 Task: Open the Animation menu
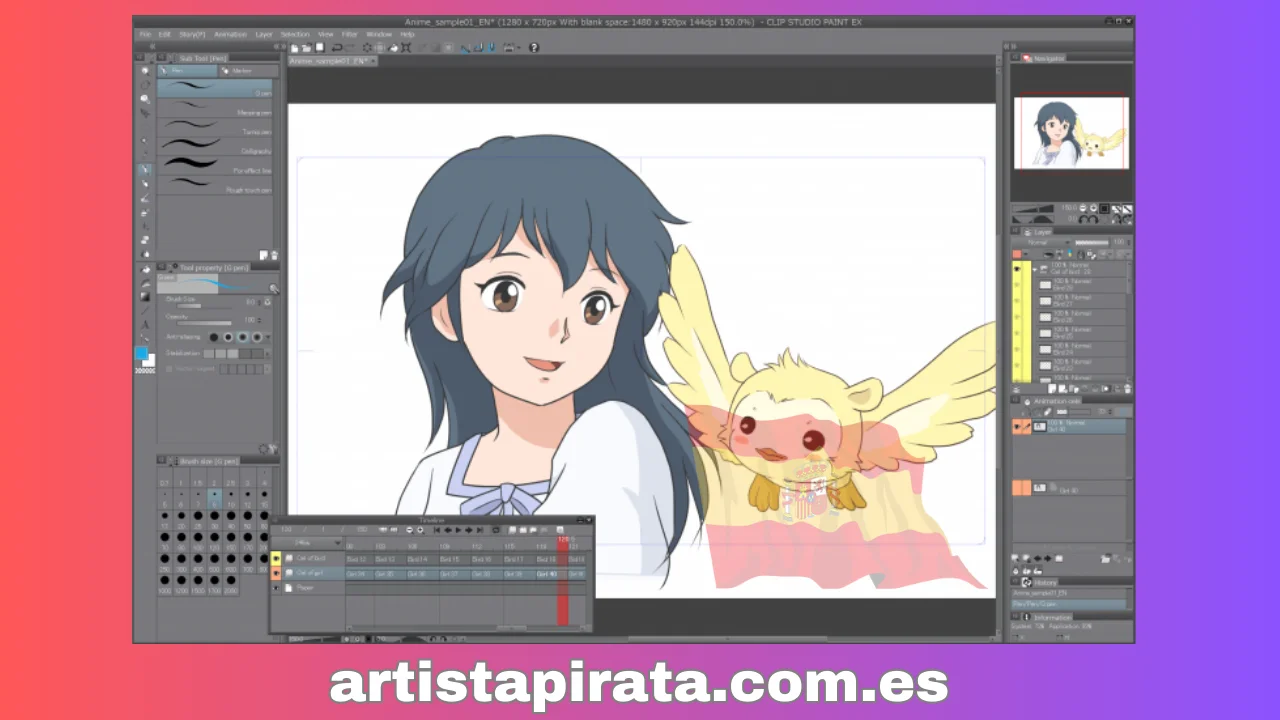click(229, 33)
